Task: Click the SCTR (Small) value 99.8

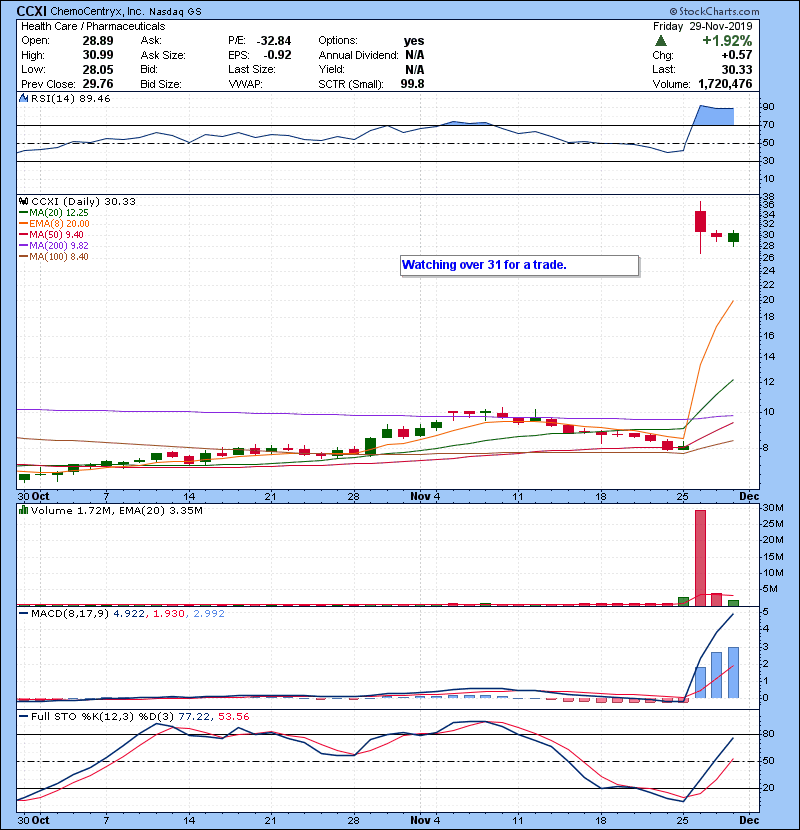Action: coord(412,84)
